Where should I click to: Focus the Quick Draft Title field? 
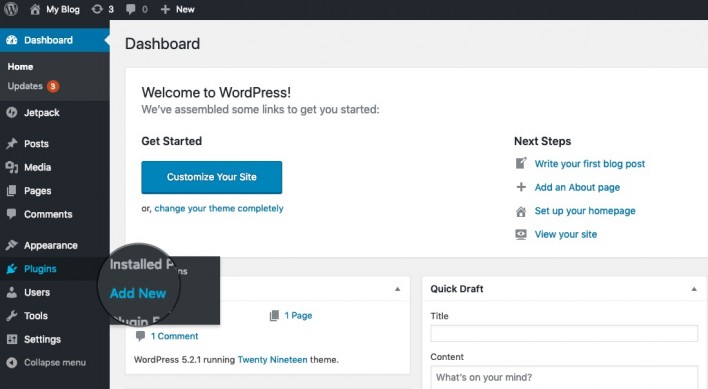564,333
